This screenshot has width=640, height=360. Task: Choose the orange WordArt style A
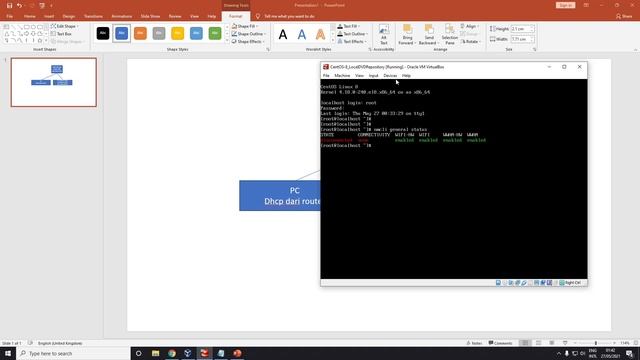click(x=320, y=35)
